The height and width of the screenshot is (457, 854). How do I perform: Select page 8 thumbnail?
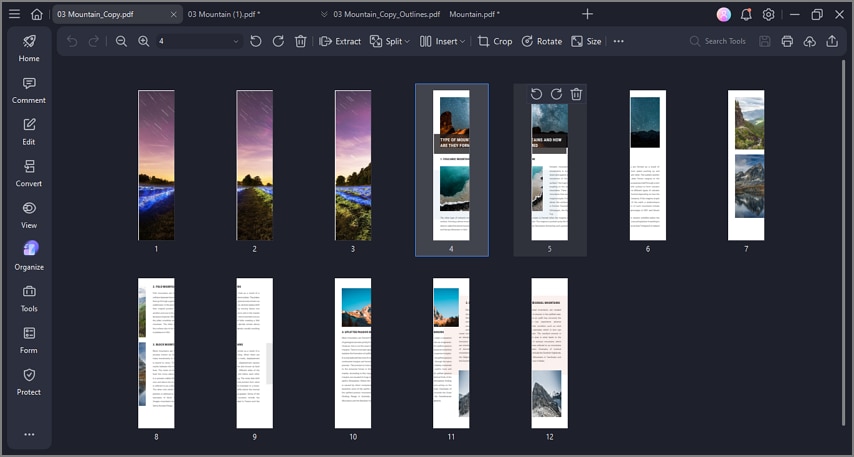tap(156, 353)
